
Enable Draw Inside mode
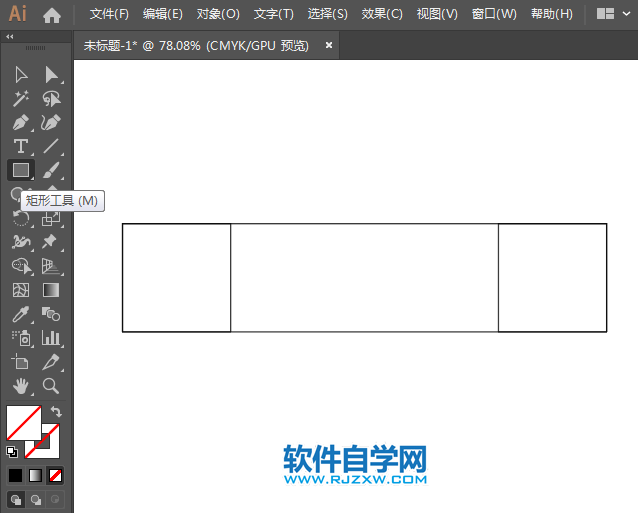(x=55, y=500)
